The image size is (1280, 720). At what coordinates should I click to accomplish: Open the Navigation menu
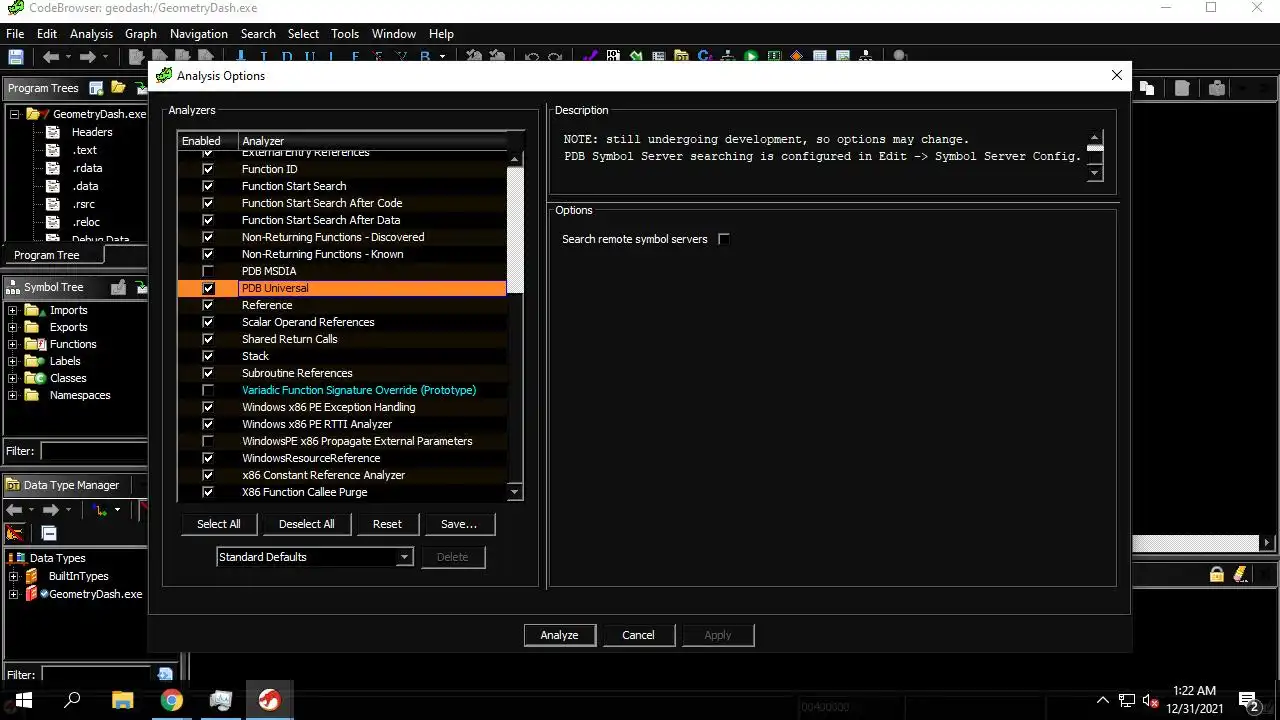[199, 33]
